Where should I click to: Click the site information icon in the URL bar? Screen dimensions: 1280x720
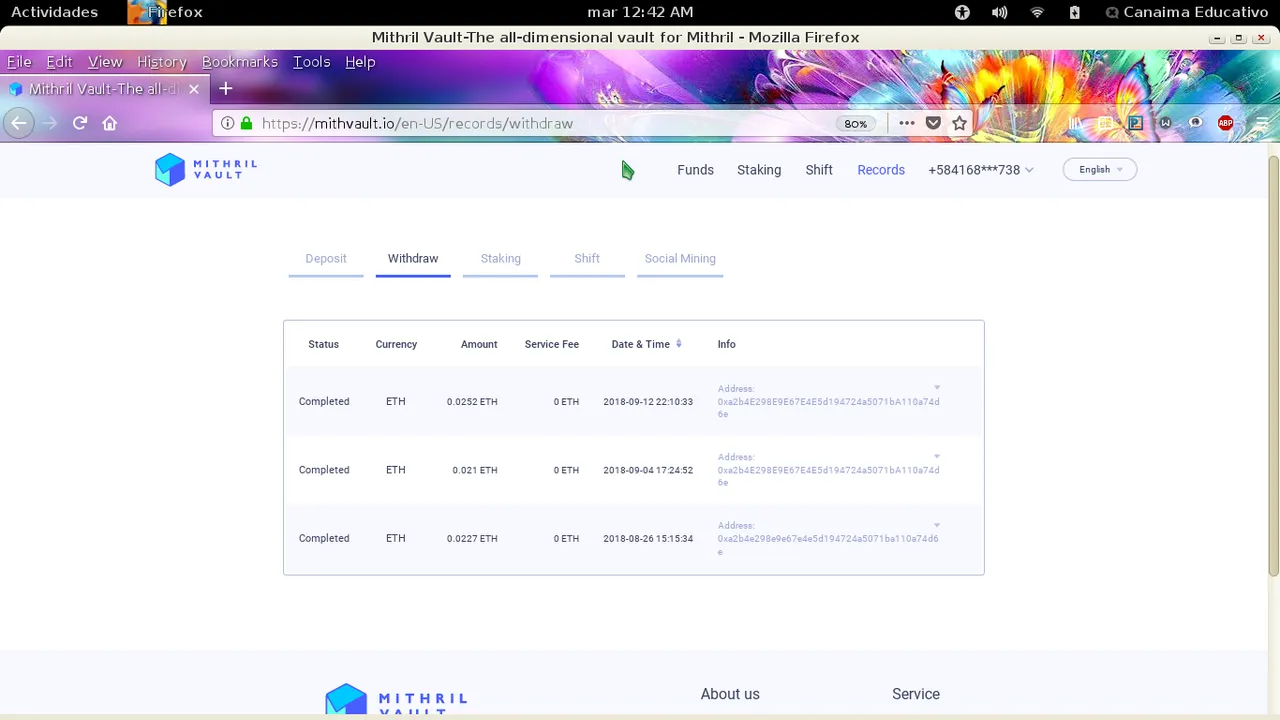coord(228,123)
